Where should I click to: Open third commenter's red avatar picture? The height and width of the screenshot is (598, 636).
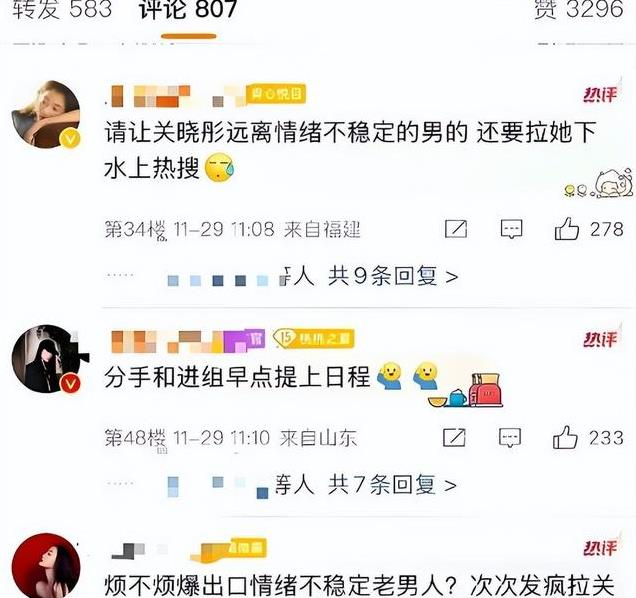(46, 566)
